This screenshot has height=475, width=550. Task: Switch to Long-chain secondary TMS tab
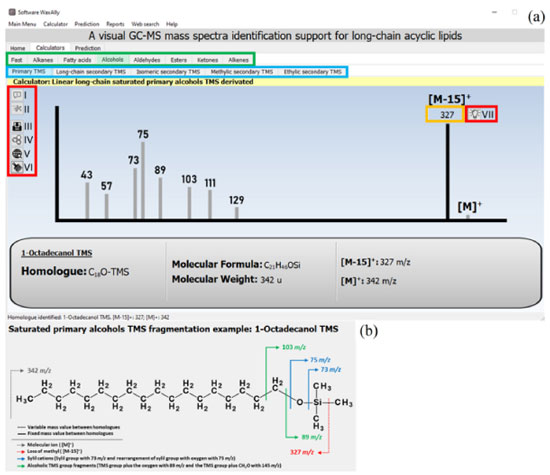tap(91, 72)
